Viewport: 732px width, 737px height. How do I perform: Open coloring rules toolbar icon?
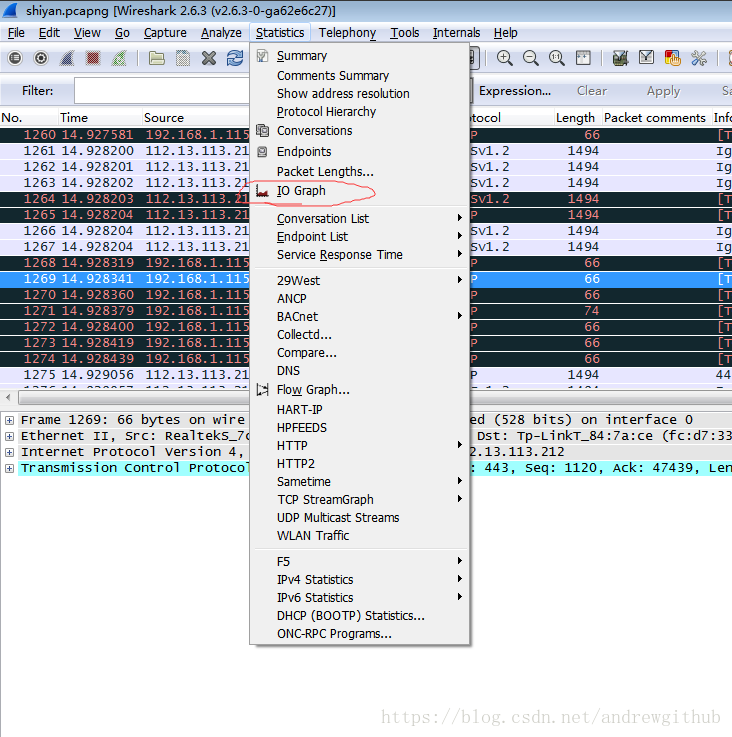coord(673,58)
